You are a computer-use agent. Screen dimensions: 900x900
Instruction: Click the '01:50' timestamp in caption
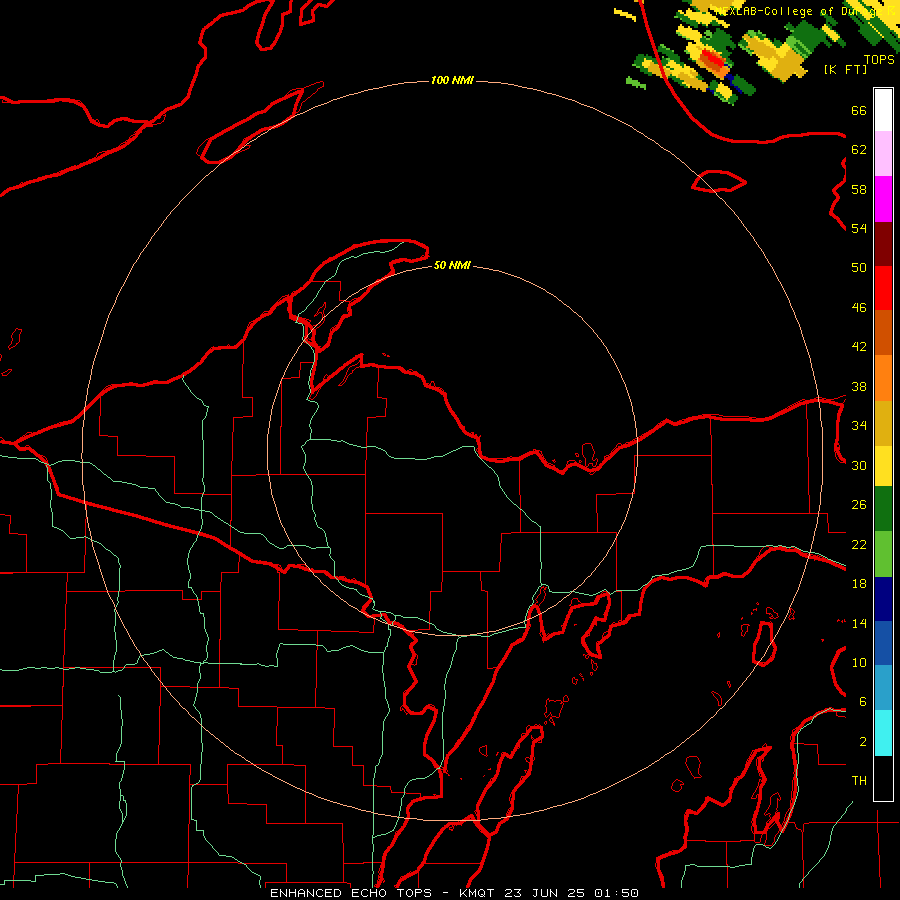616,893
